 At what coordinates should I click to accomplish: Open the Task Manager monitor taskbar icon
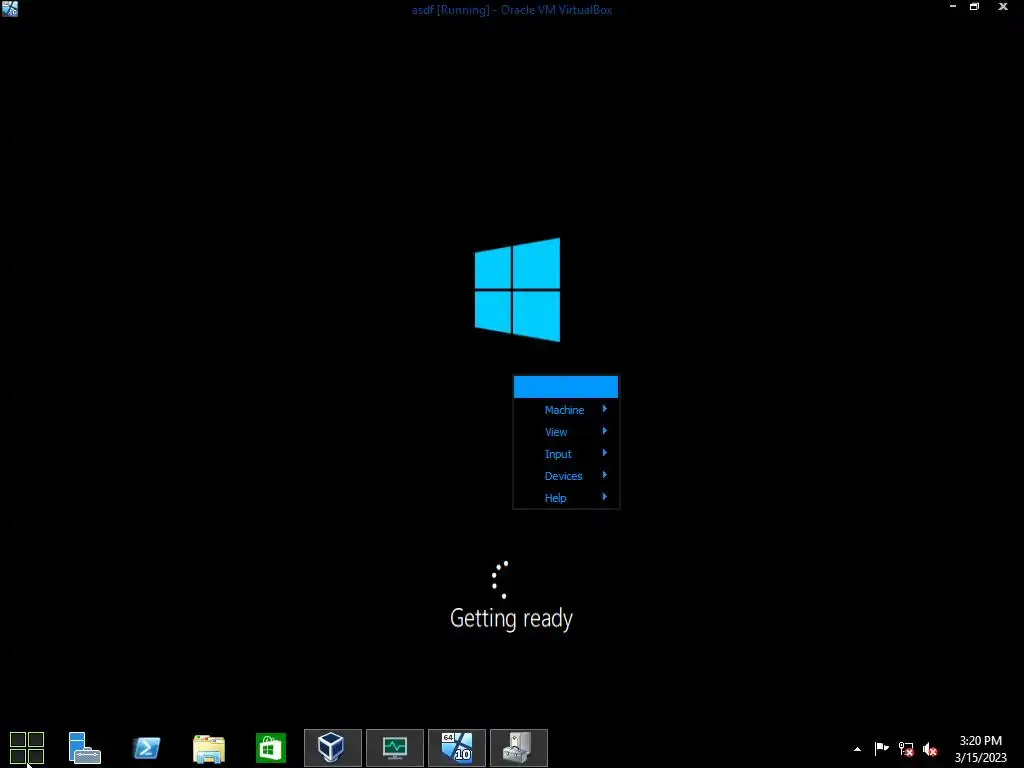[x=394, y=748]
